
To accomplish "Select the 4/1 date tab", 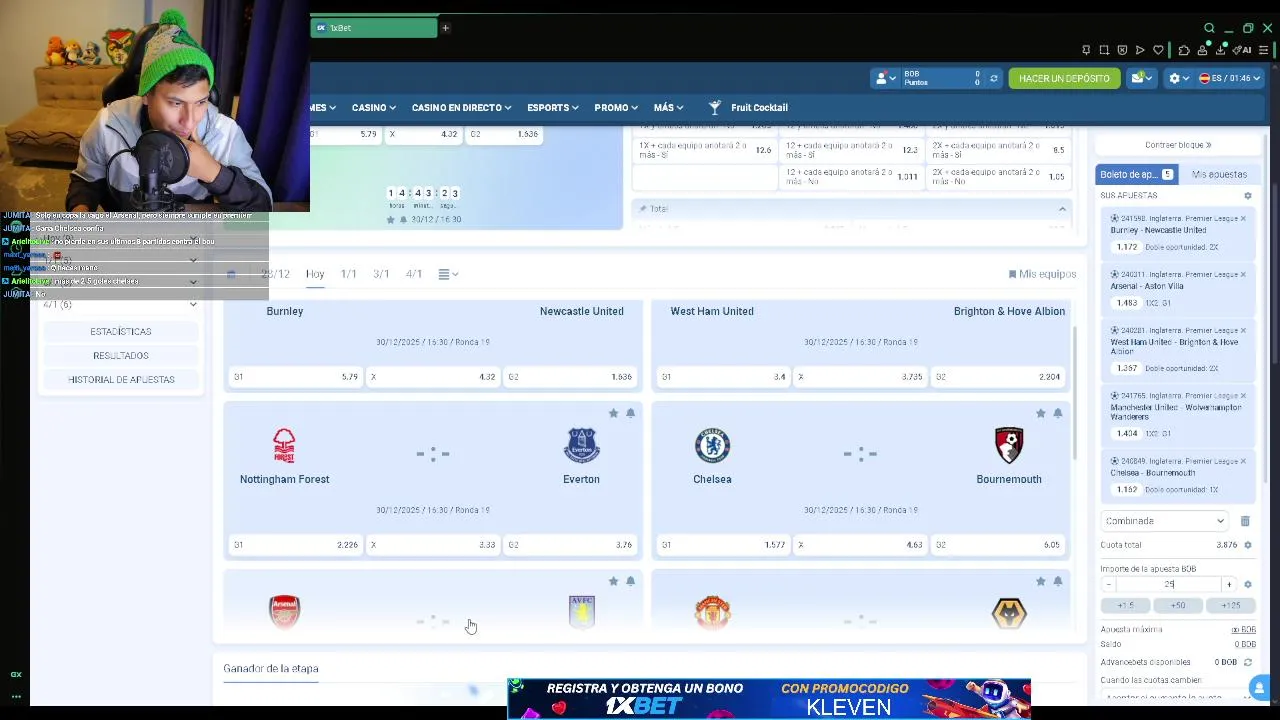I will pyautogui.click(x=414, y=274).
